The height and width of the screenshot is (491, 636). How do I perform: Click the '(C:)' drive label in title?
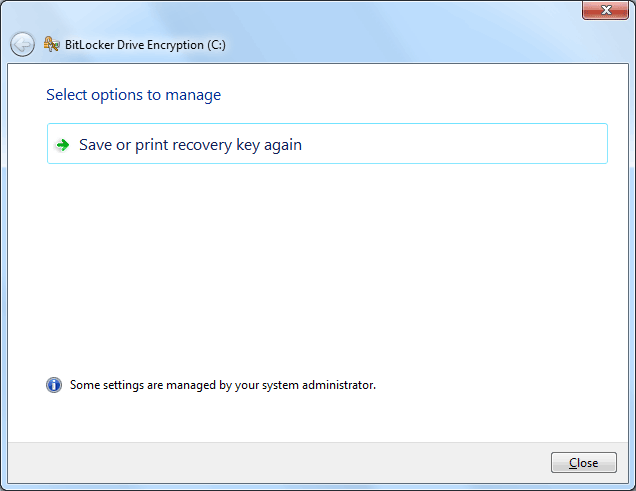pyautogui.click(x=217, y=45)
